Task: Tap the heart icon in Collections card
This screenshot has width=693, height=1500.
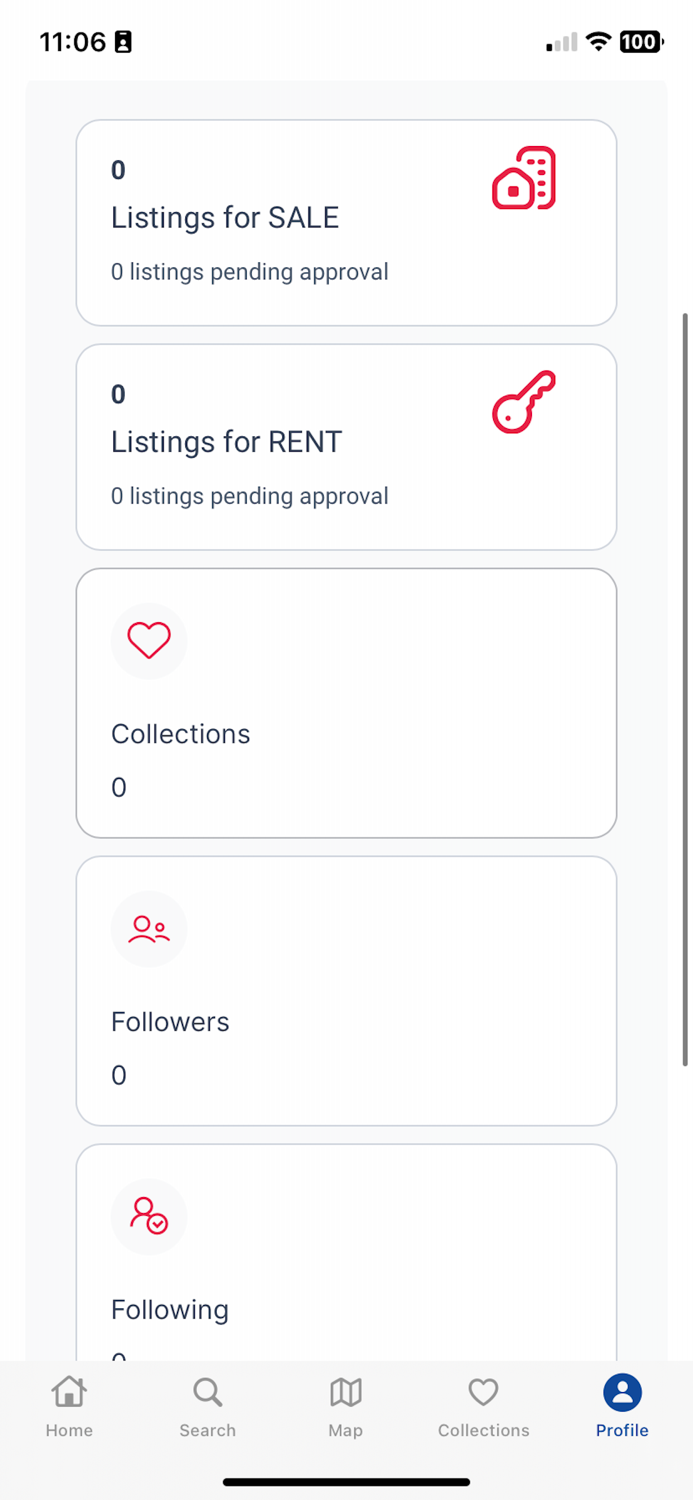Action: click(x=149, y=641)
